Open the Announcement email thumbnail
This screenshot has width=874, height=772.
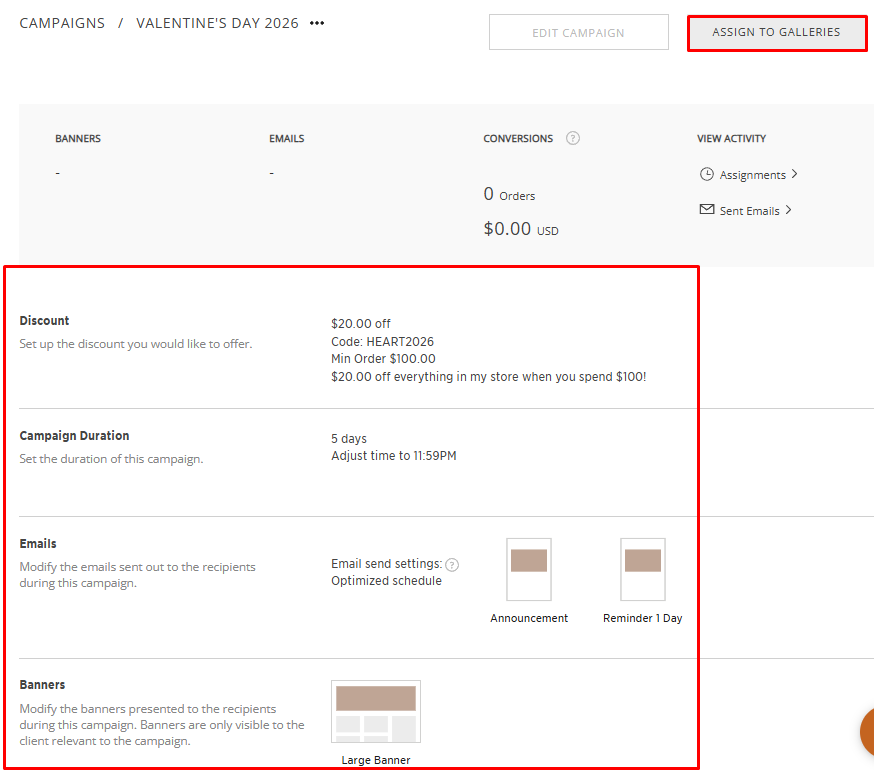coord(529,570)
